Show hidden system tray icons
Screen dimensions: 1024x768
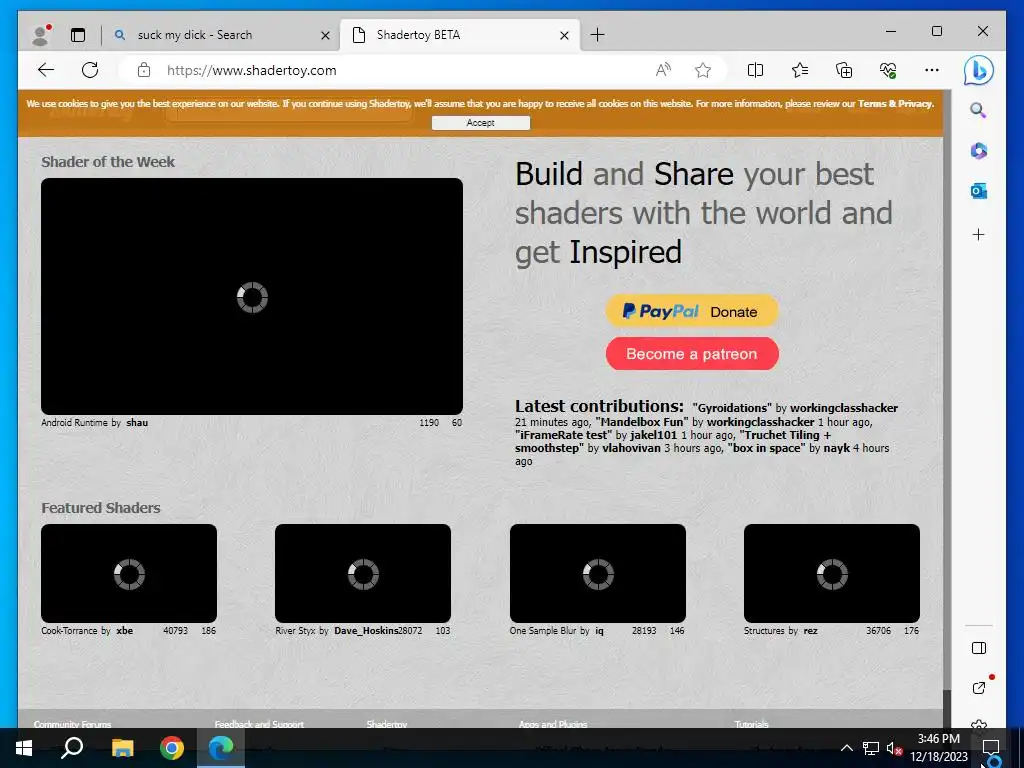(846, 748)
